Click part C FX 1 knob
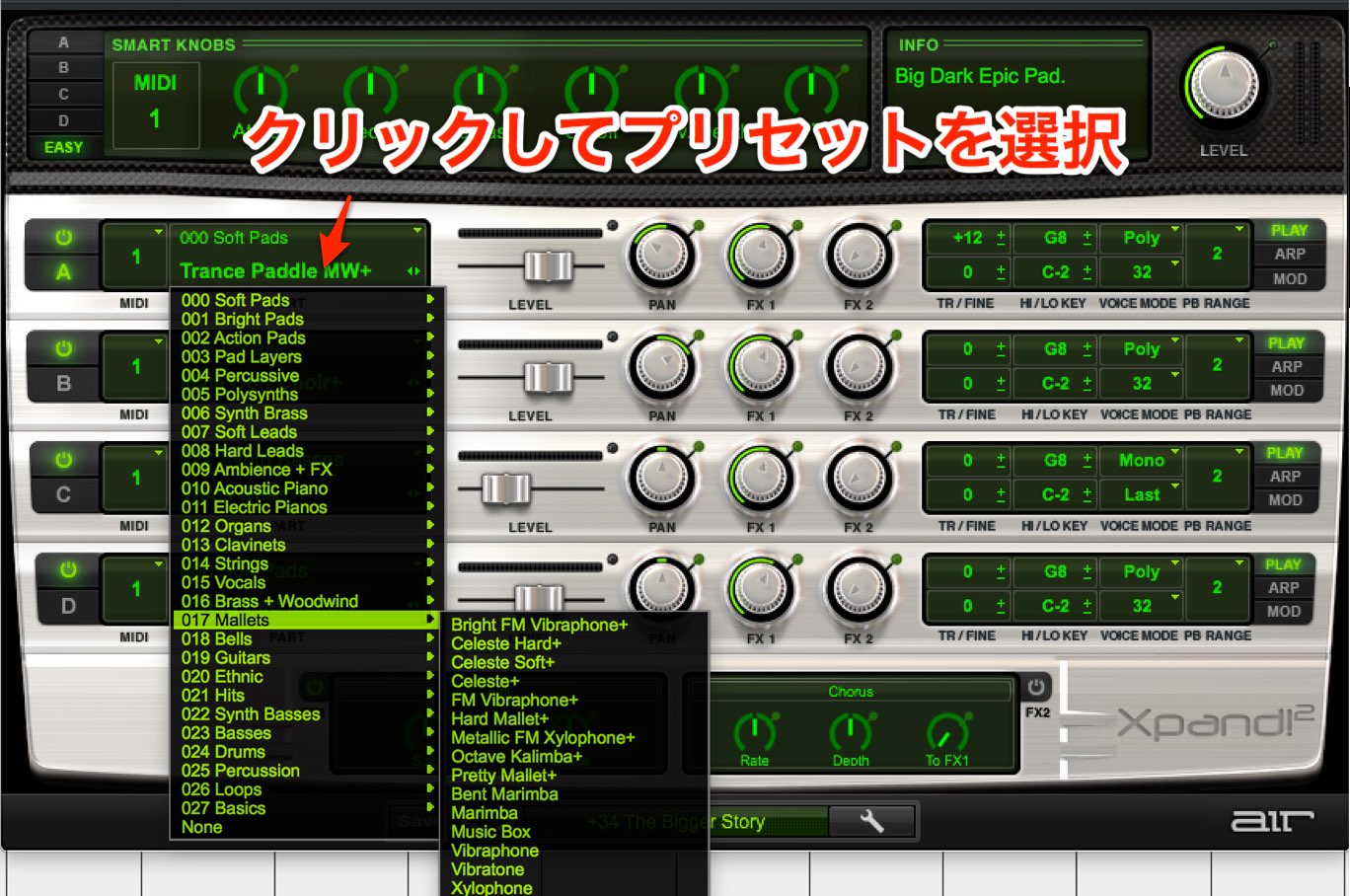1350x896 pixels. 760,478
